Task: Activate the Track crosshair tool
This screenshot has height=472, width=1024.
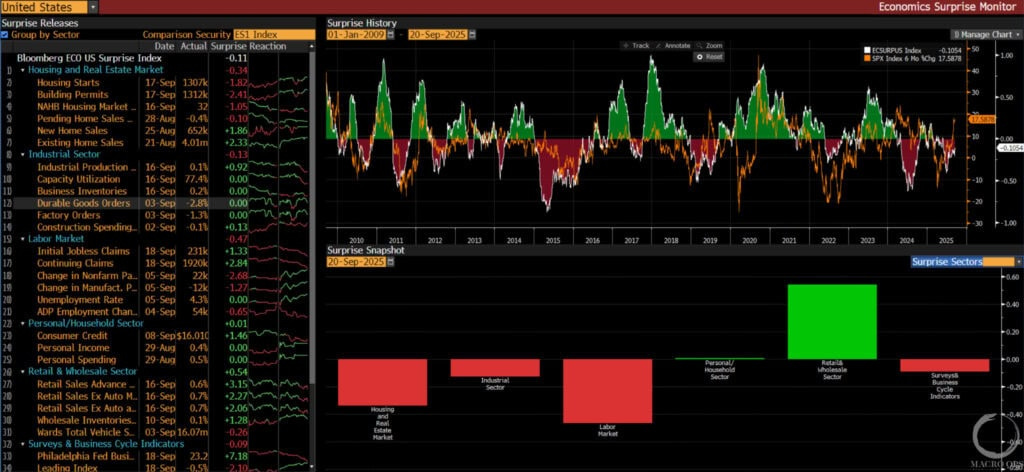Action: [636, 46]
